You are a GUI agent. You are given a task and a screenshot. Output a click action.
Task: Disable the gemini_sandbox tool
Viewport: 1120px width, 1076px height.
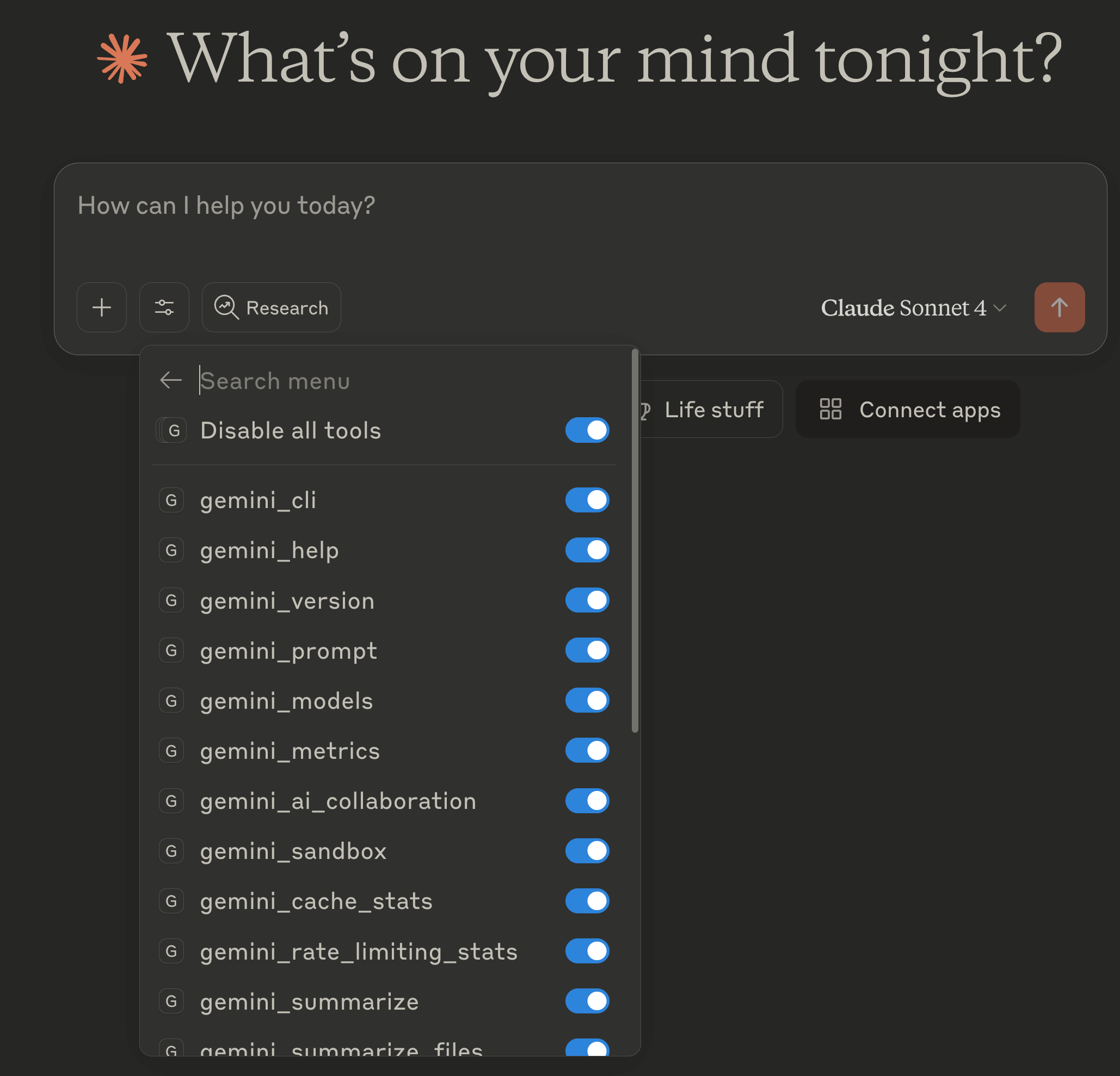click(x=587, y=851)
